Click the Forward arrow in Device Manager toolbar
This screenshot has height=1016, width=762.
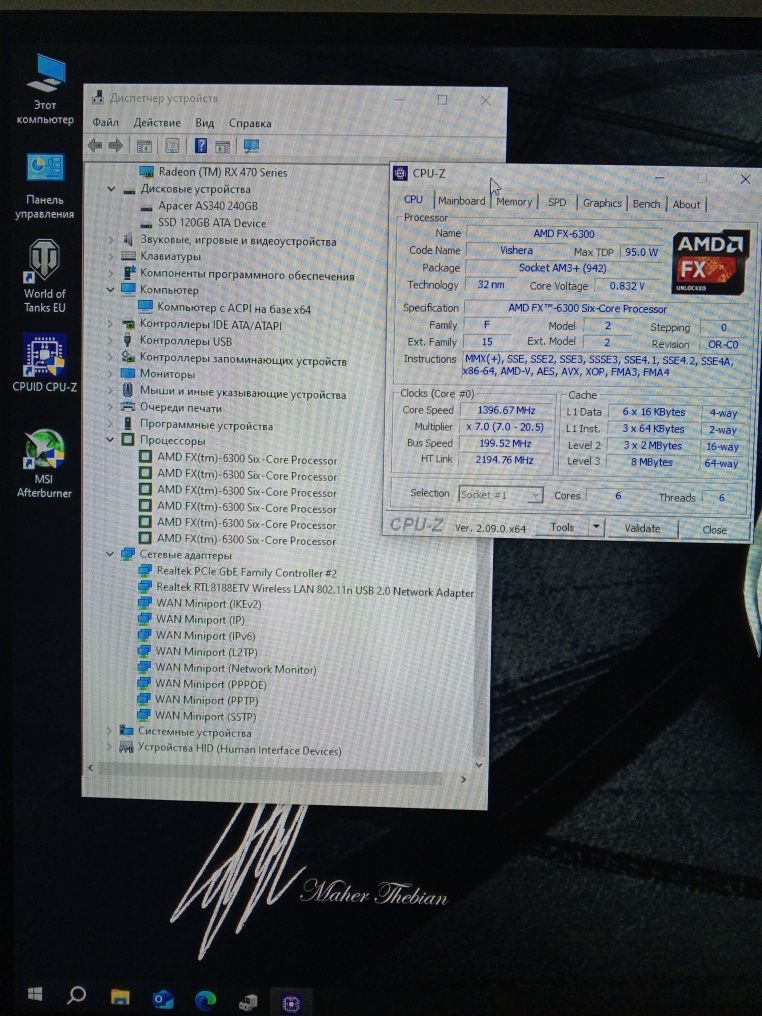[x=115, y=145]
